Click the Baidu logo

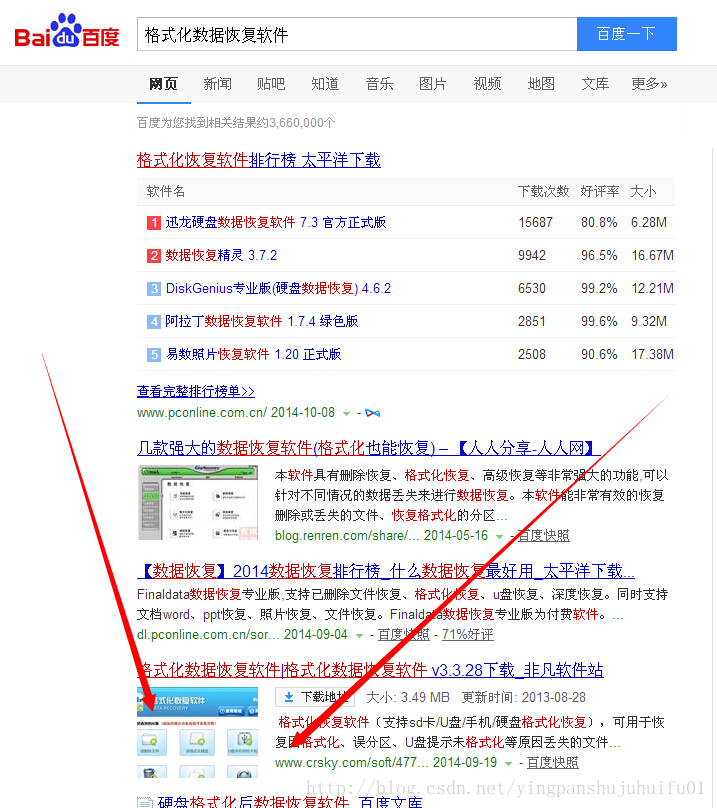pyautogui.click(x=67, y=32)
